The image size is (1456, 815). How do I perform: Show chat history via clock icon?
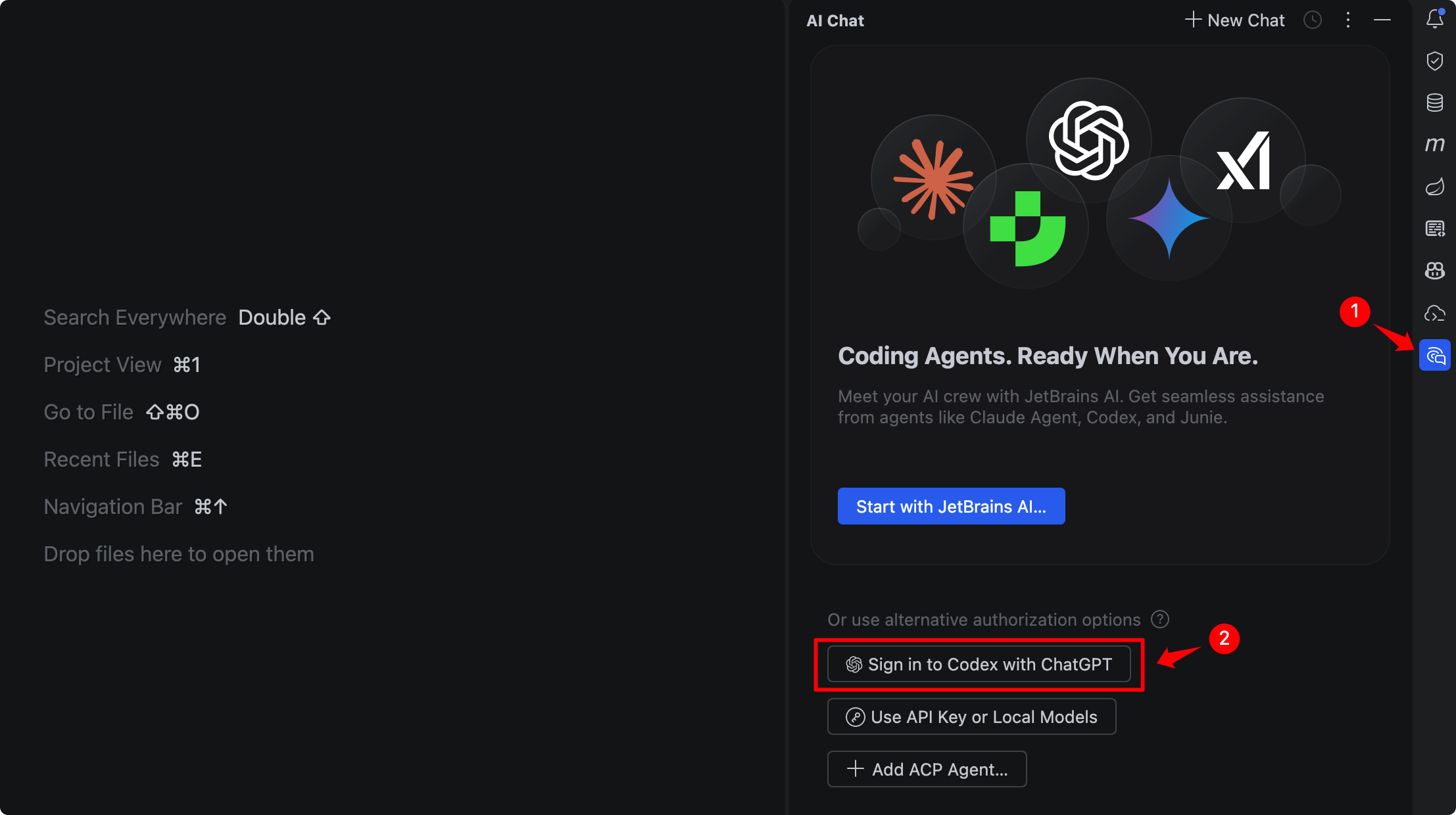(1313, 20)
